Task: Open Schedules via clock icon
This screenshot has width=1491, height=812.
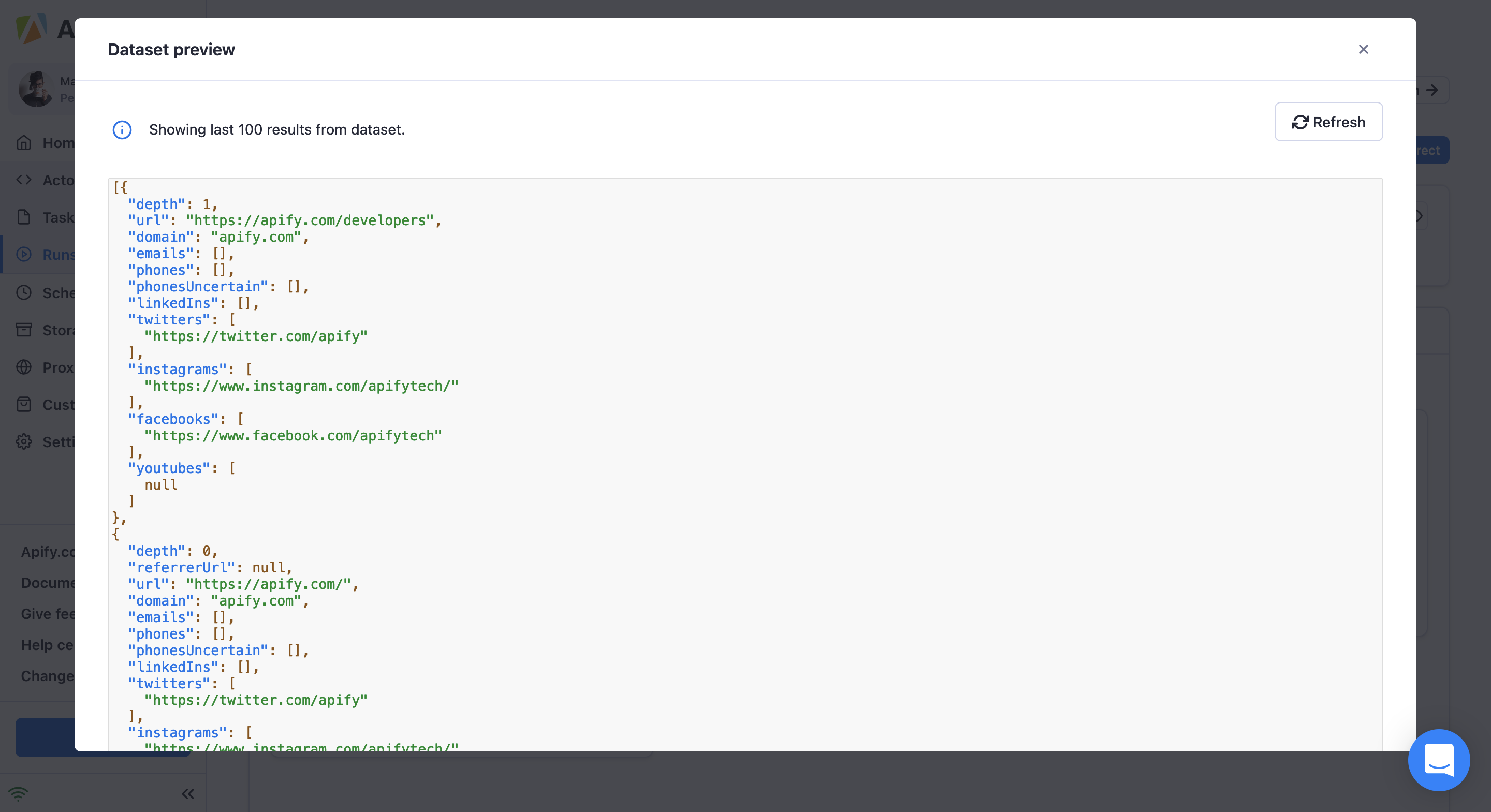Action: pyautogui.click(x=24, y=292)
